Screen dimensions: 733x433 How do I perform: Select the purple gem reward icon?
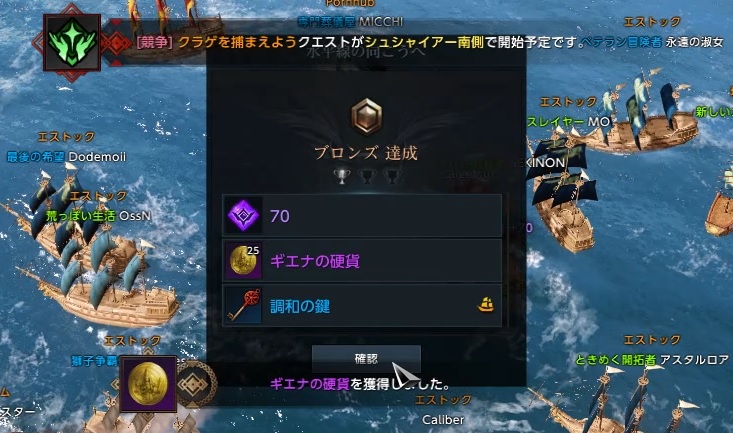(243, 216)
